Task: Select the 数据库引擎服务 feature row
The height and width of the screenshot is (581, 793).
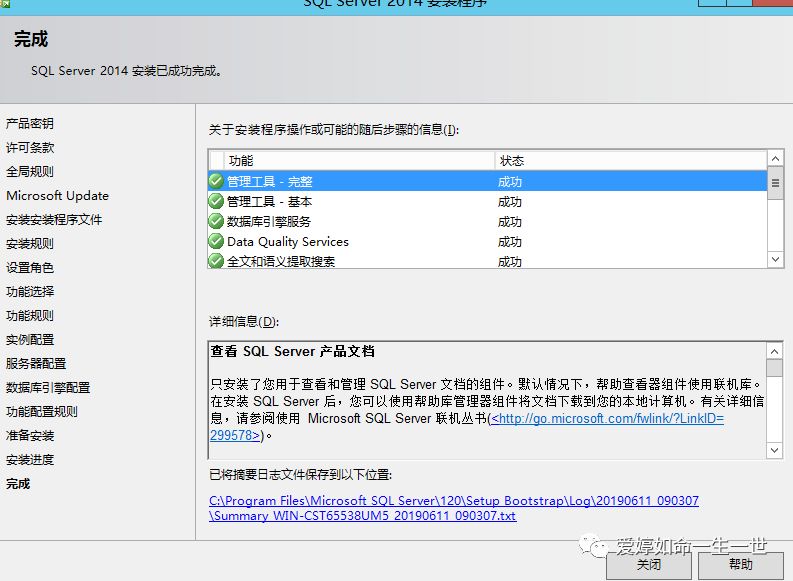Action: pos(488,221)
